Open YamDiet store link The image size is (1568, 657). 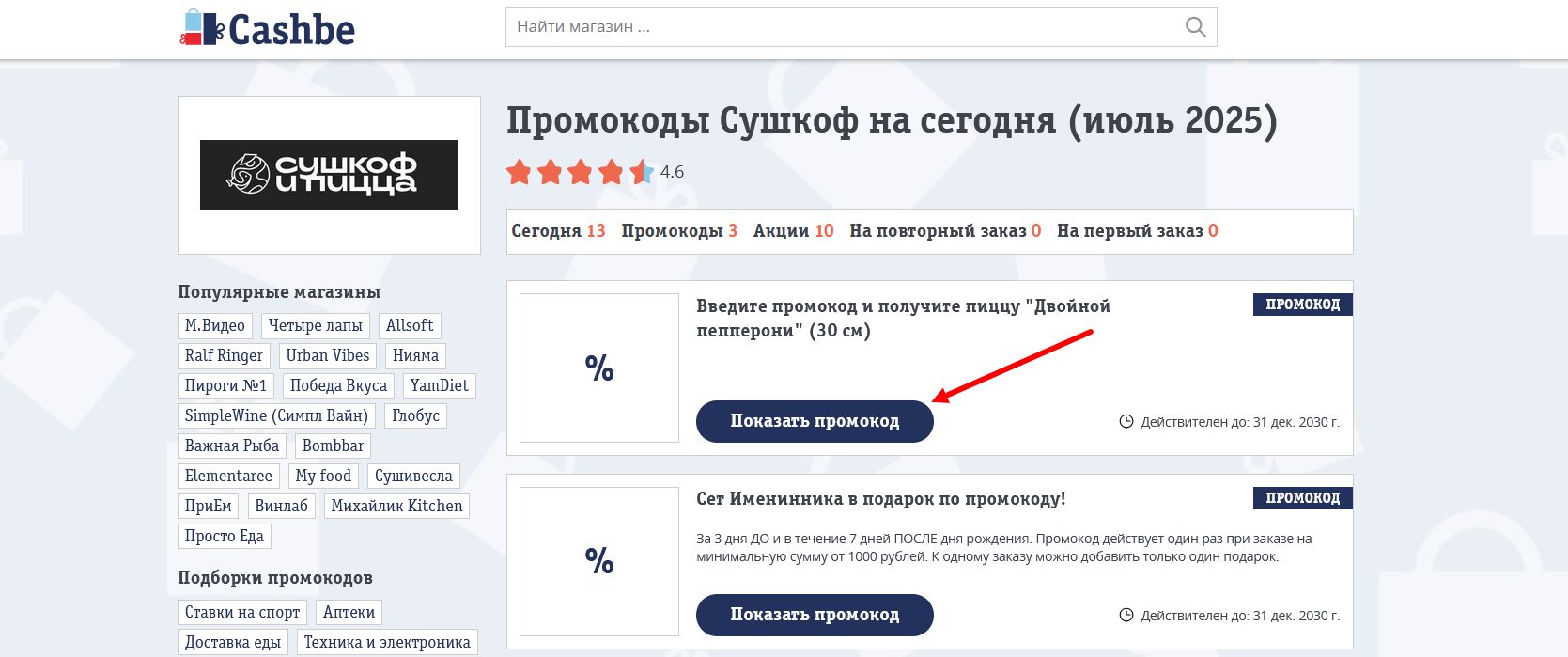point(439,385)
